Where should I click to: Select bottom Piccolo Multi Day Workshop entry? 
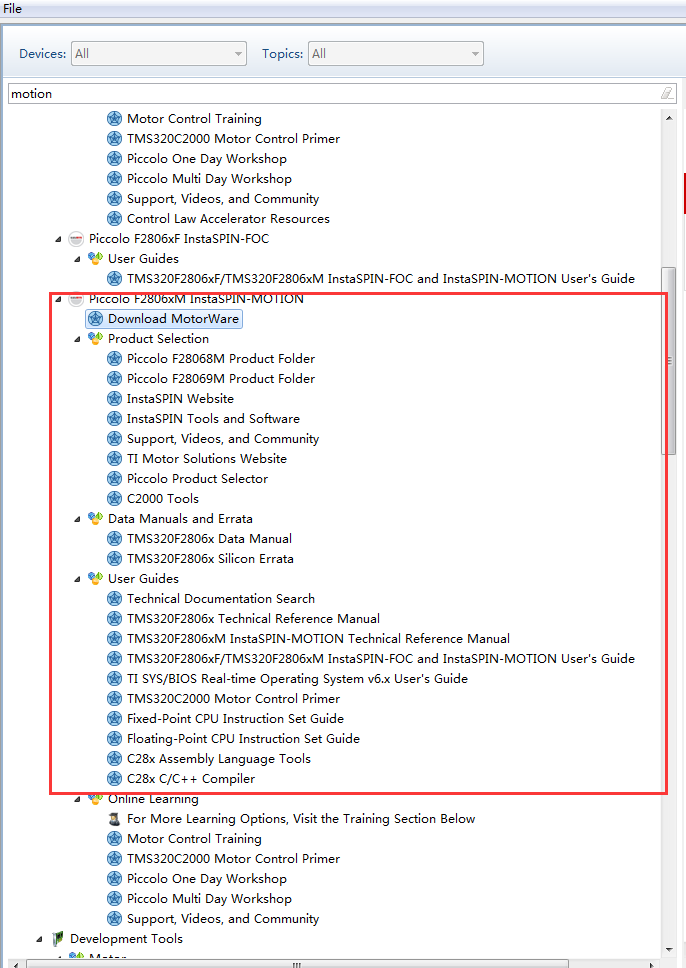pos(209,899)
